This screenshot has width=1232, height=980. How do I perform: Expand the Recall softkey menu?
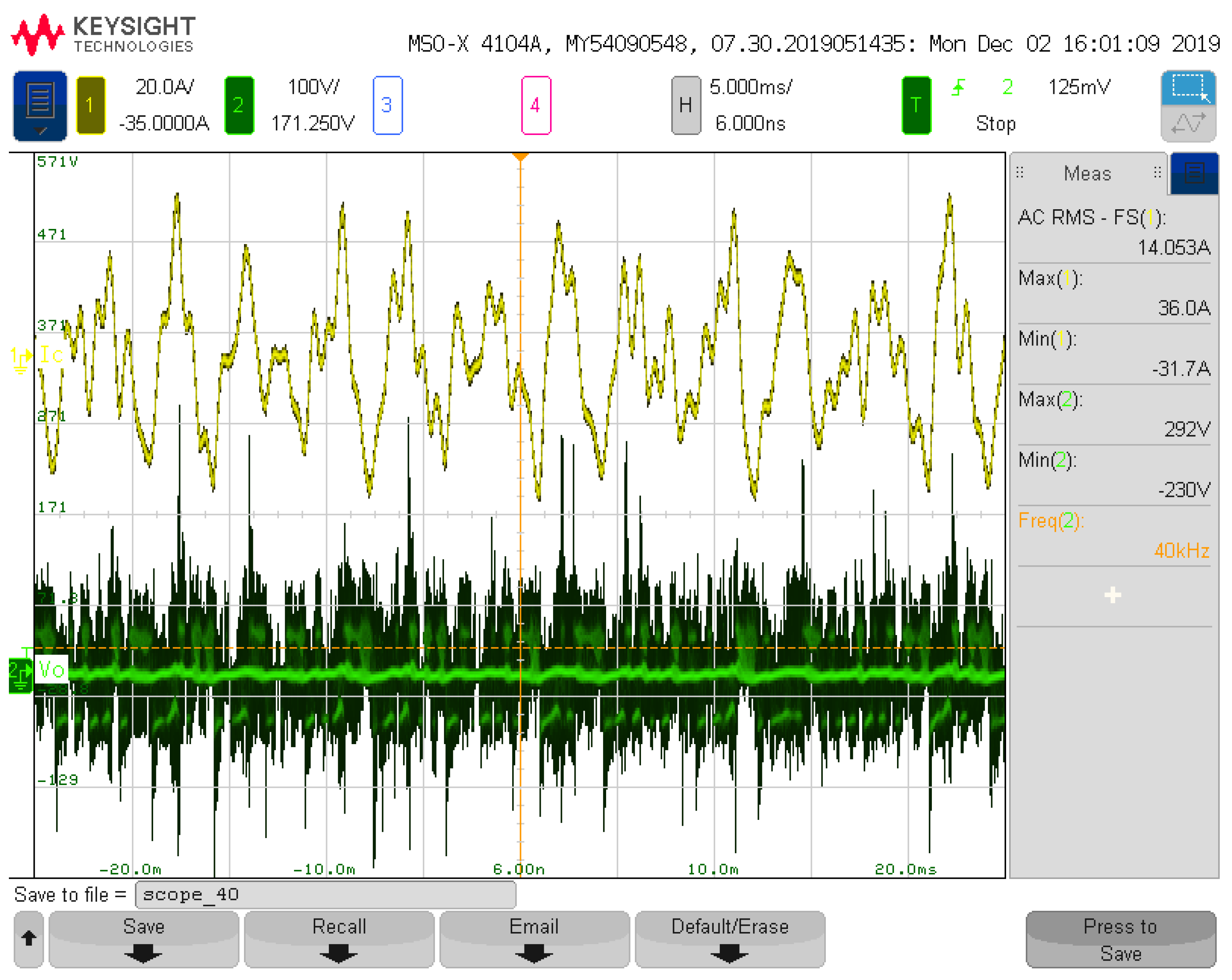click(x=339, y=938)
